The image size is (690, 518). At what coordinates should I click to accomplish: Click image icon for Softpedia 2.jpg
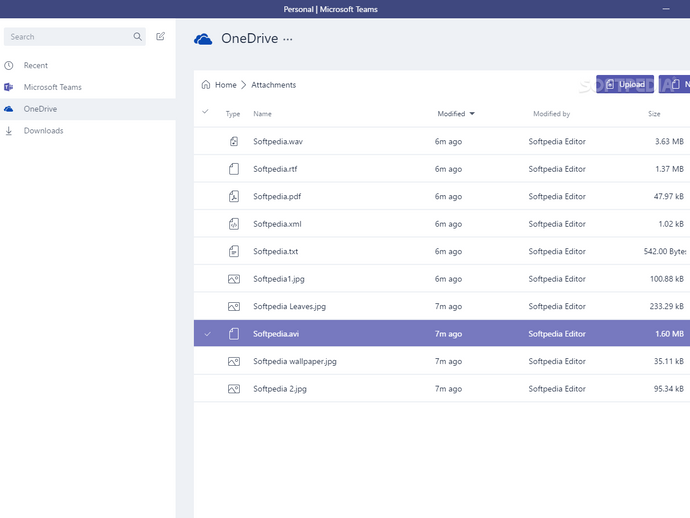pyautogui.click(x=234, y=389)
